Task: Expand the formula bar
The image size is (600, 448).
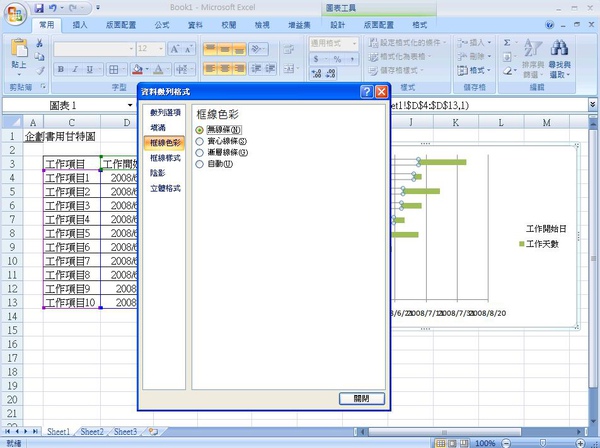Action: (x=592, y=104)
